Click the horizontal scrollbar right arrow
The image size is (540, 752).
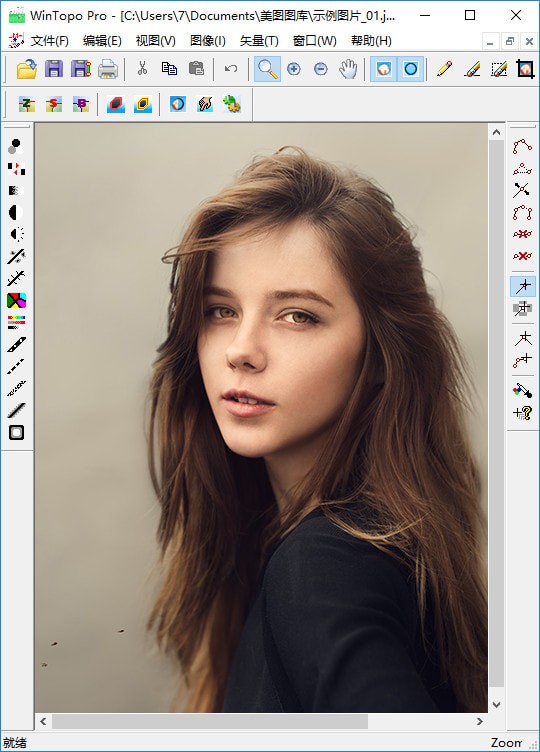[480, 721]
